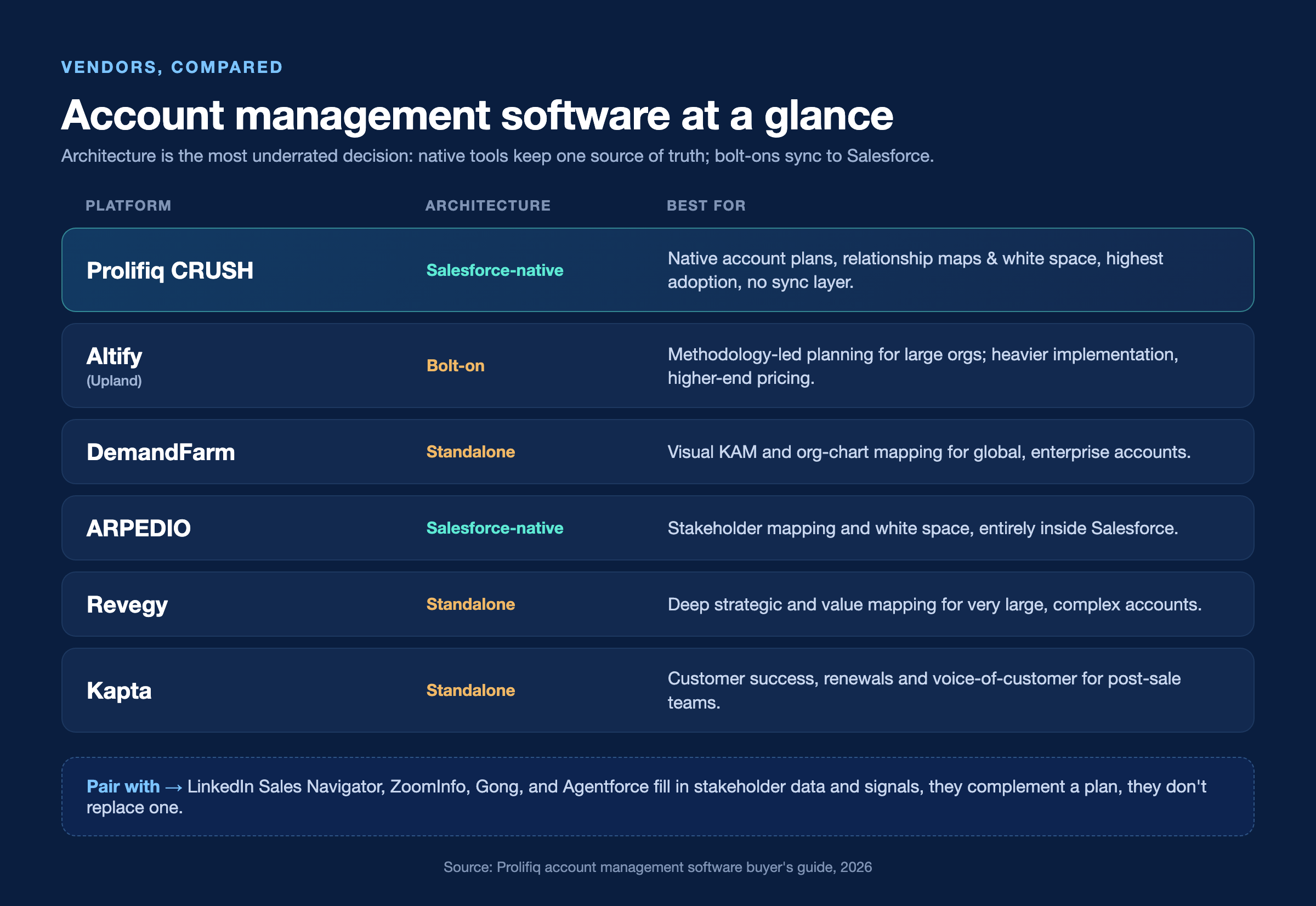Select the Altify platform name
Image resolution: width=1316 pixels, height=906 pixels.
pyautogui.click(x=114, y=356)
